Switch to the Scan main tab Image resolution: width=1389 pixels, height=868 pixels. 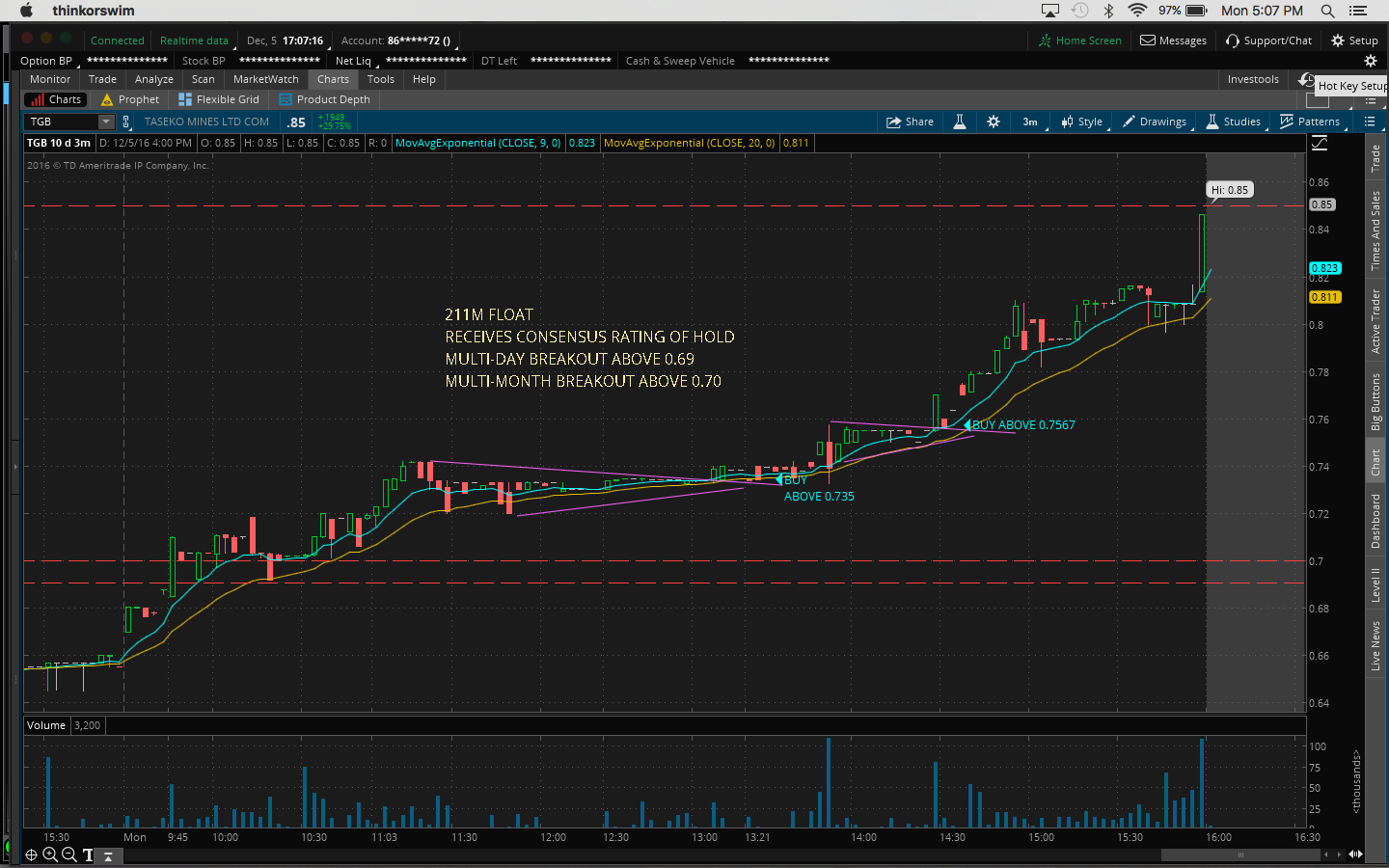click(x=204, y=79)
